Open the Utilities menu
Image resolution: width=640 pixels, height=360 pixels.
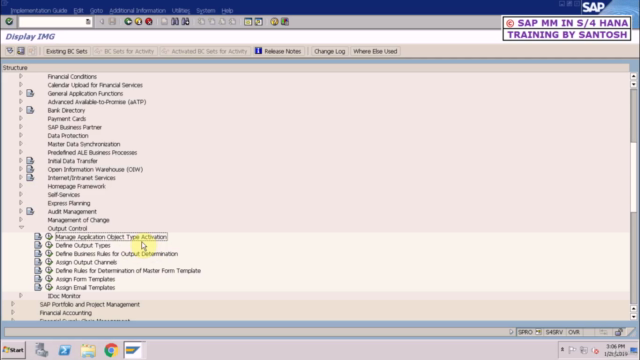[181, 11]
